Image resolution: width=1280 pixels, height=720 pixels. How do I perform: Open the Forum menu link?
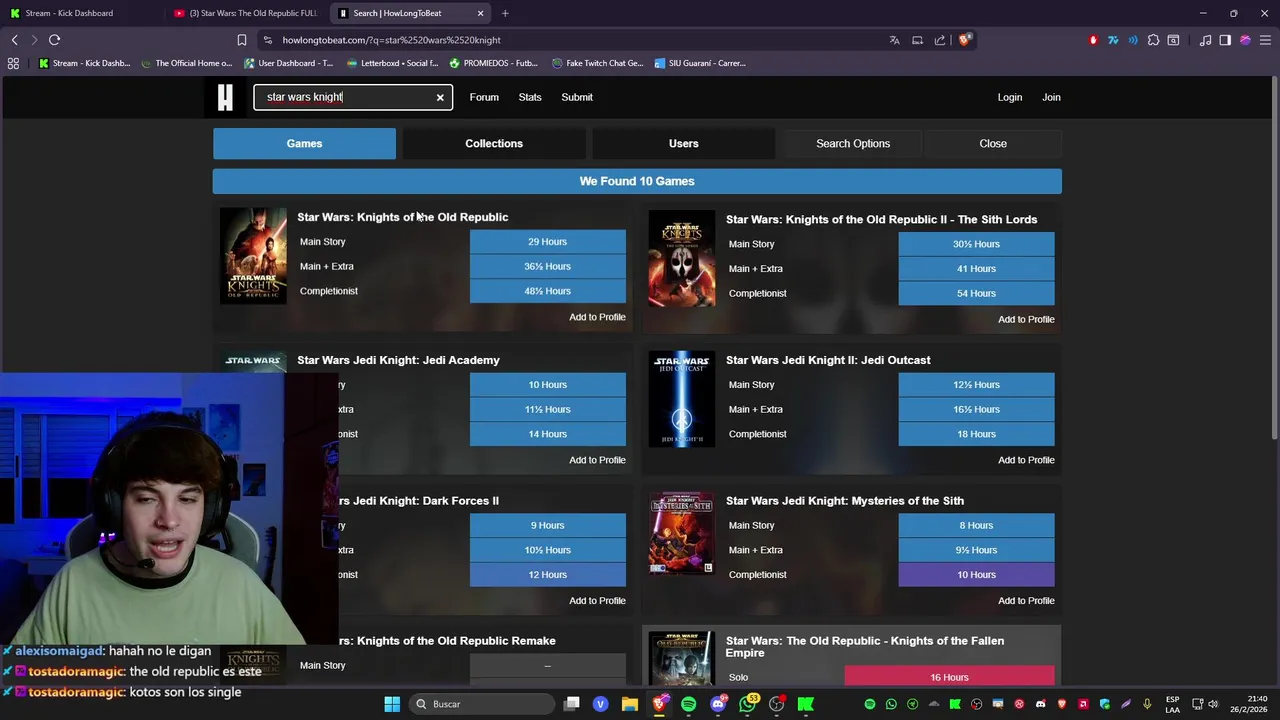coord(484,97)
